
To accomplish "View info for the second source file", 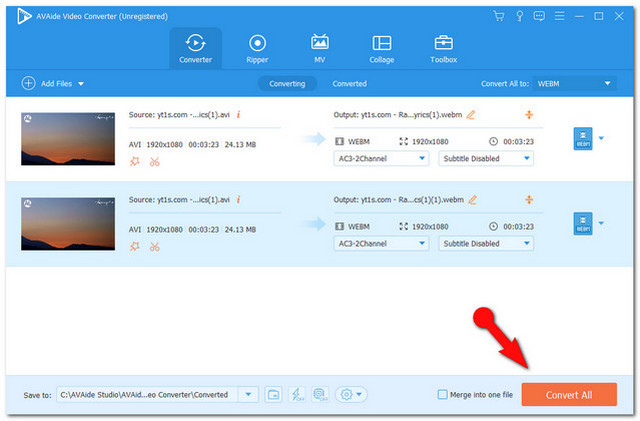I will [238, 200].
